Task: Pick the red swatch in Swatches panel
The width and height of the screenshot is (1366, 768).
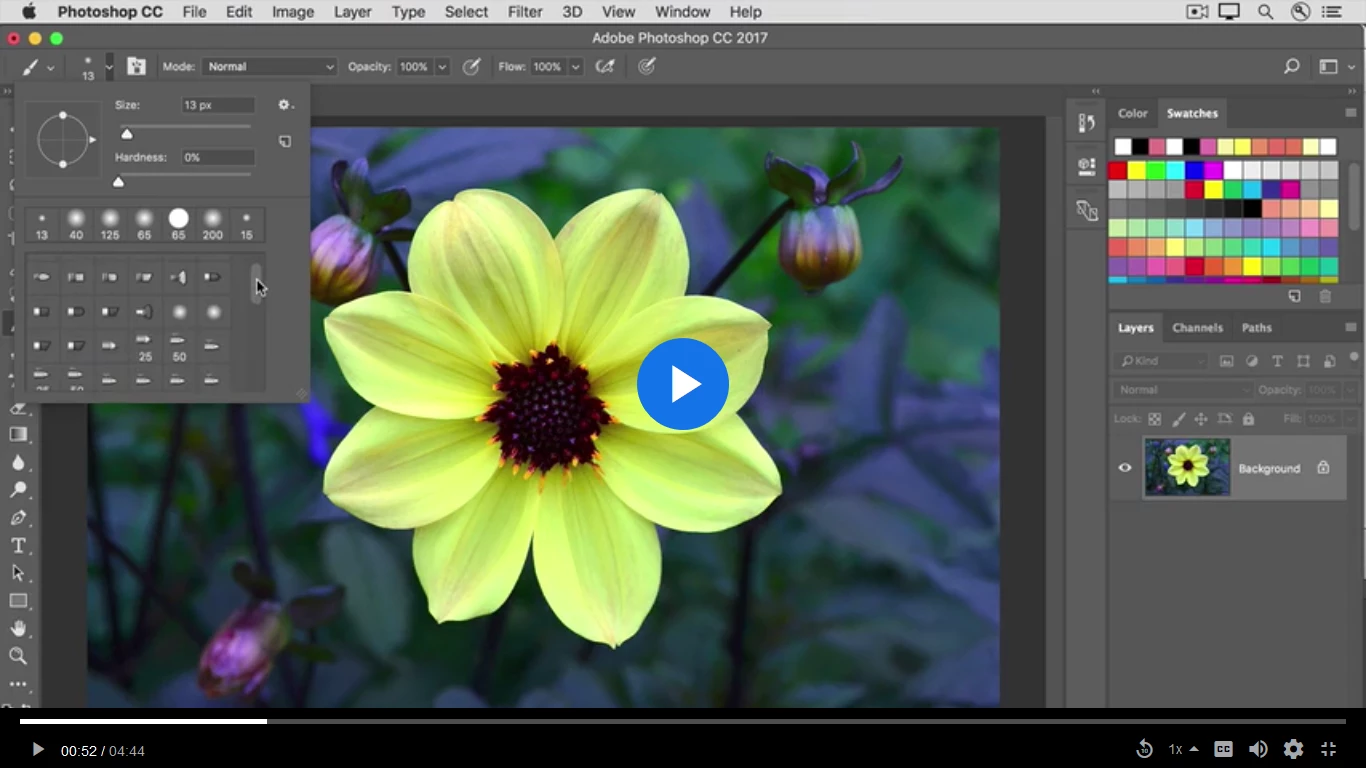Action: click(1118, 170)
